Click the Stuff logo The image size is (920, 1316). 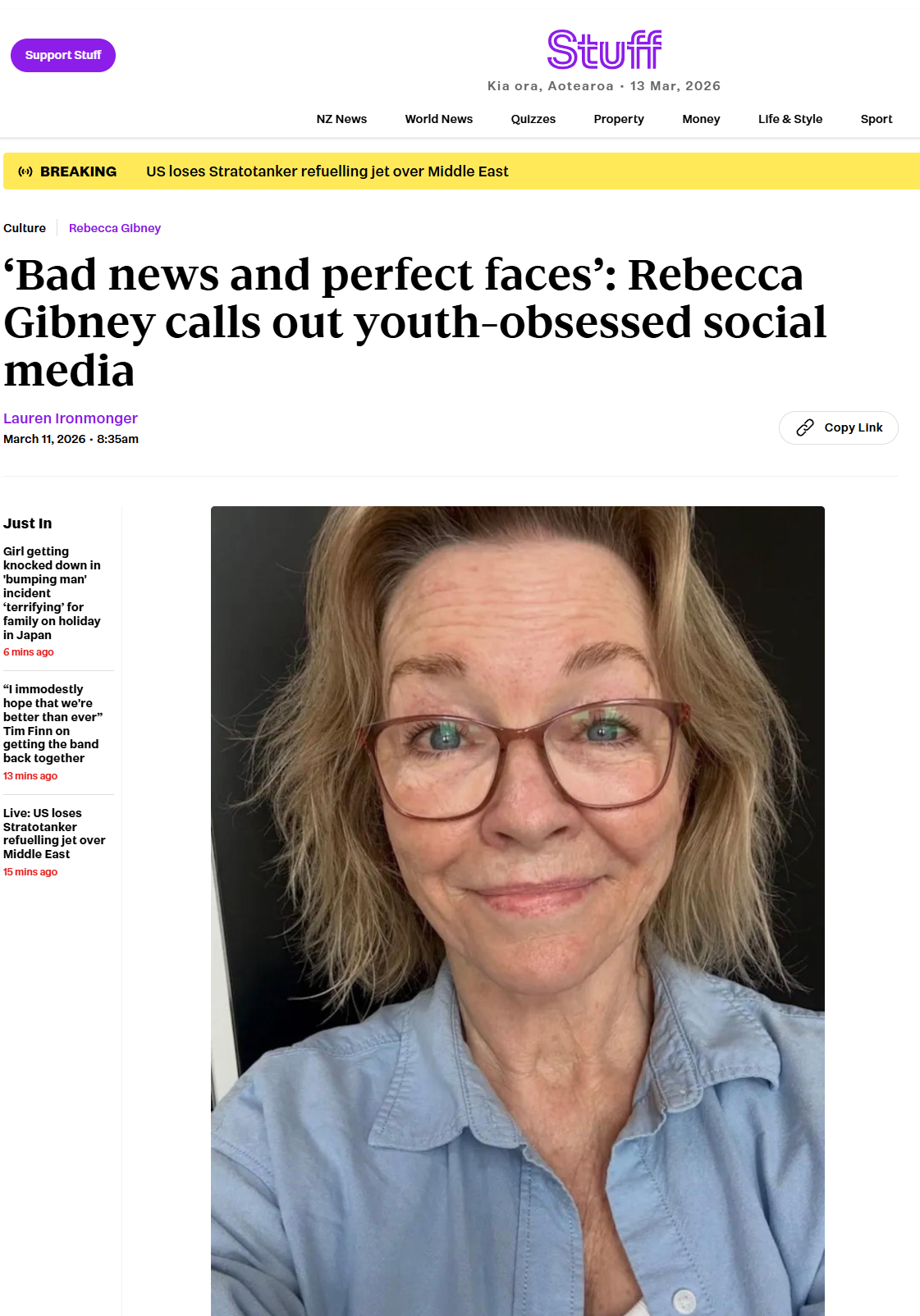tap(604, 50)
